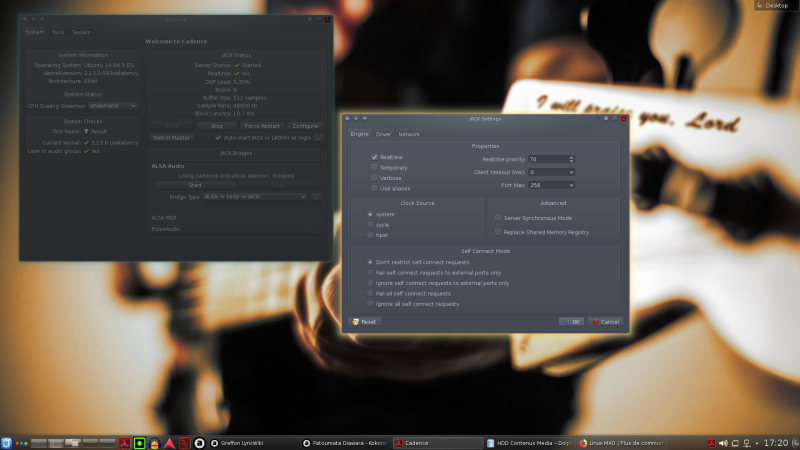This screenshot has height=450, width=800.
Task: Click the device notifier tray icon
Action: 735,443
